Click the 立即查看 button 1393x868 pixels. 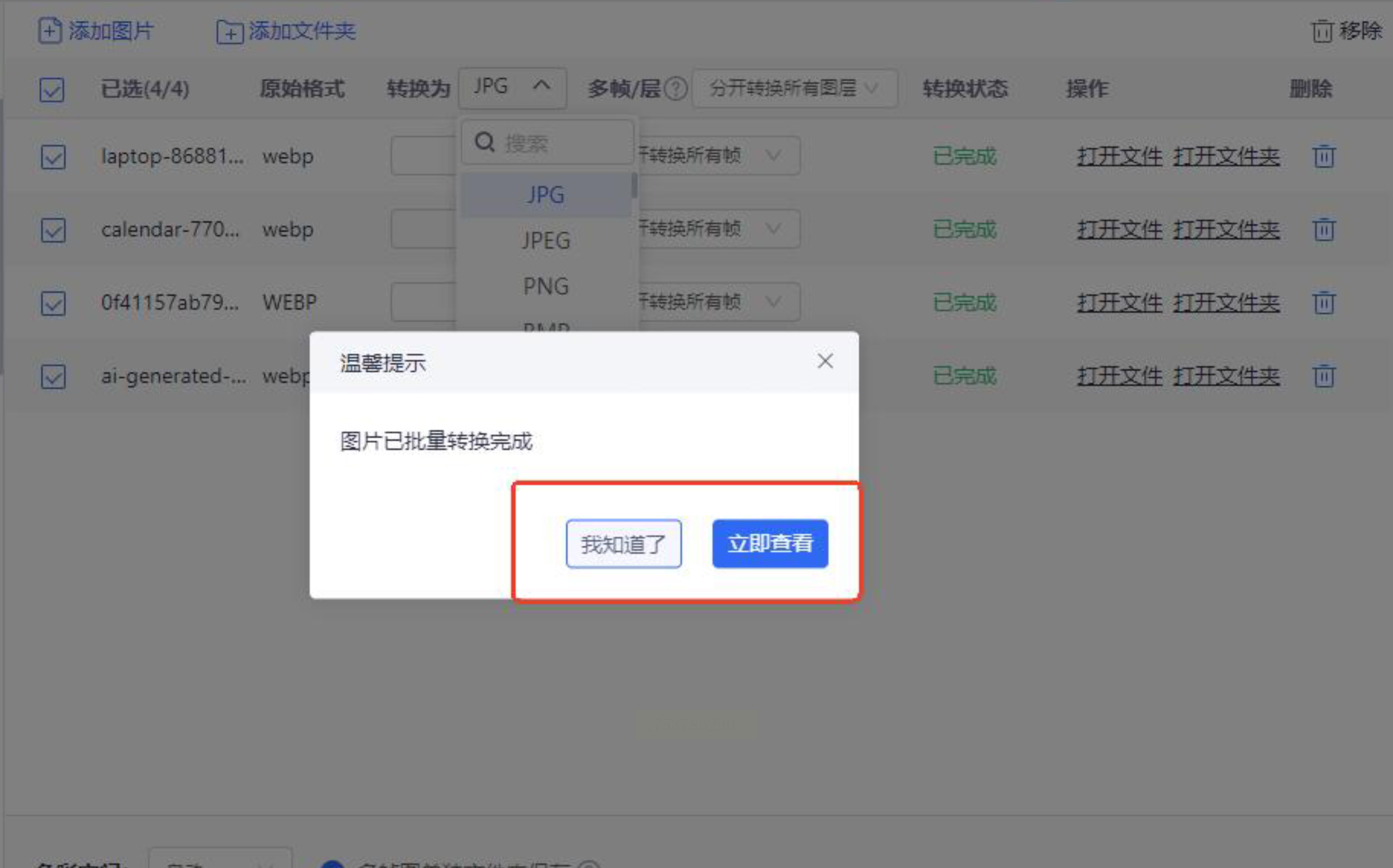[770, 544]
